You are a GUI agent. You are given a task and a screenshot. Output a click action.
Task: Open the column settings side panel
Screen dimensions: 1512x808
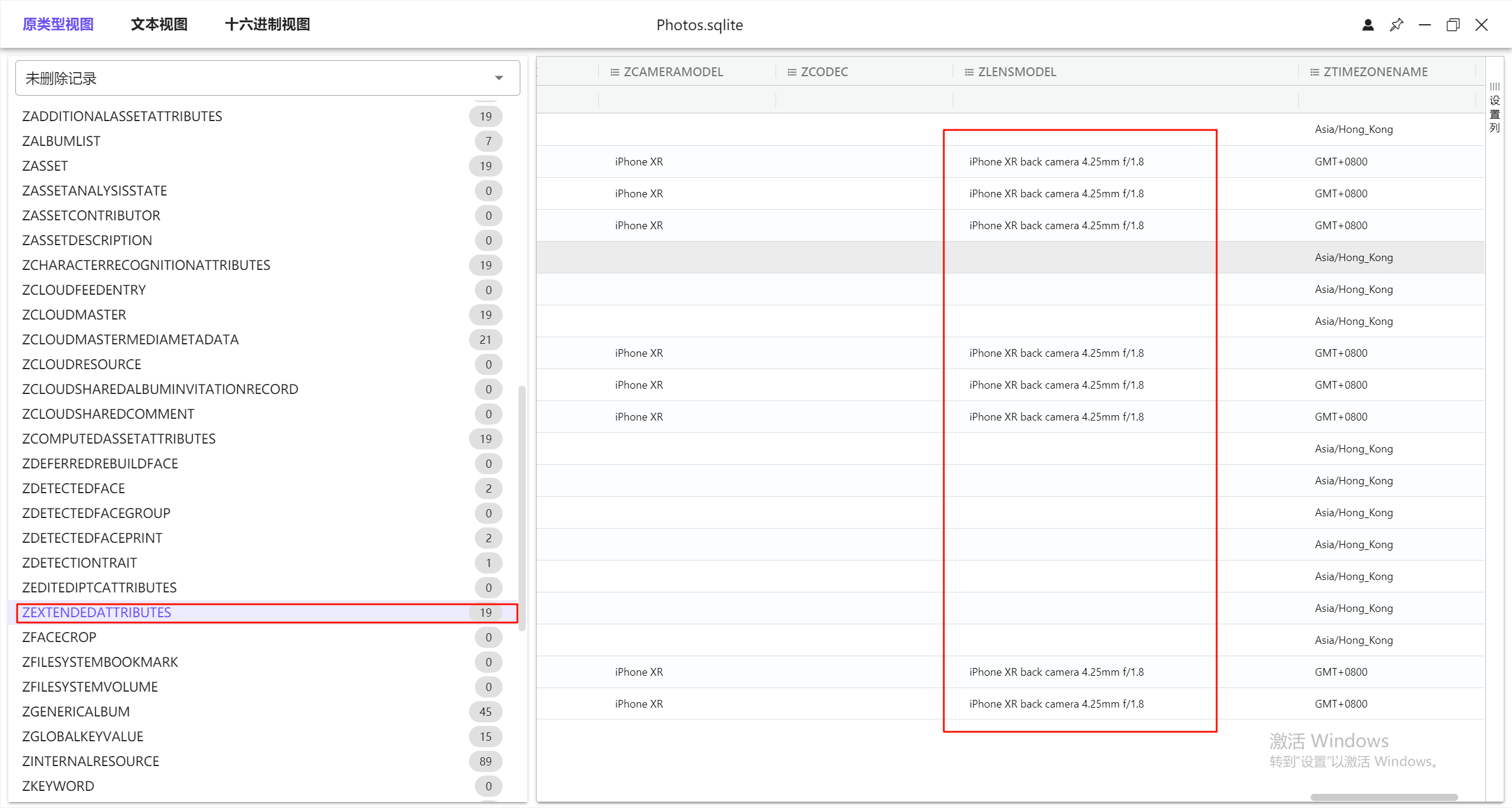pyautogui.click(x=1494, y=107)
